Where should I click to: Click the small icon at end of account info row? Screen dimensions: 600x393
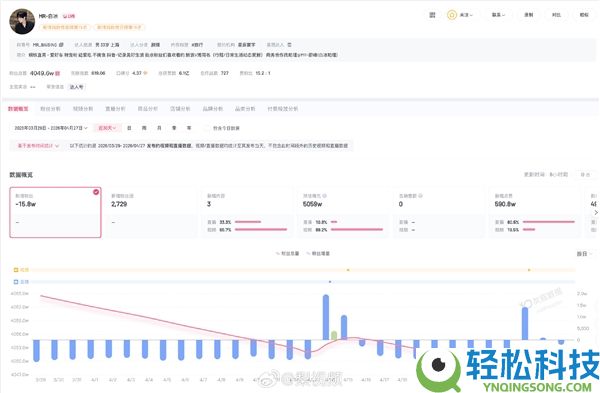click(x=289, y=45)
